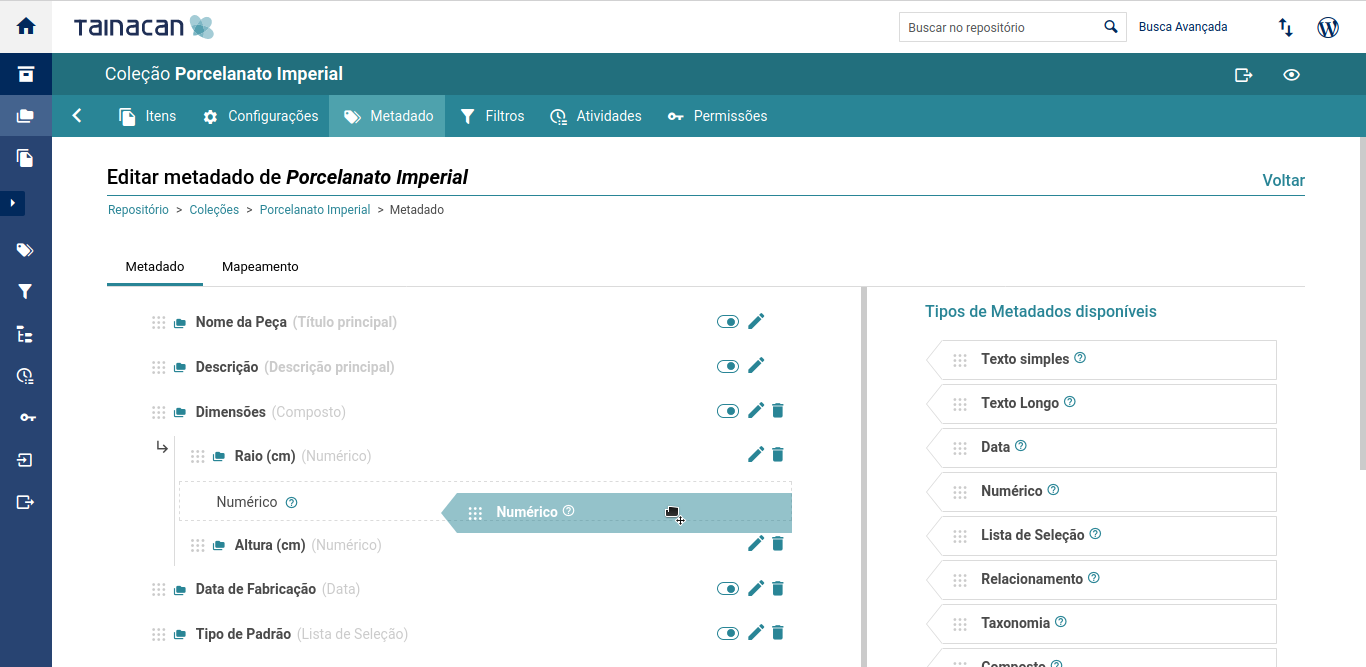The height and width of the screenshot is (667, 1366).
Task: Open the collections icon in sidebar
Action: point(26,116)
